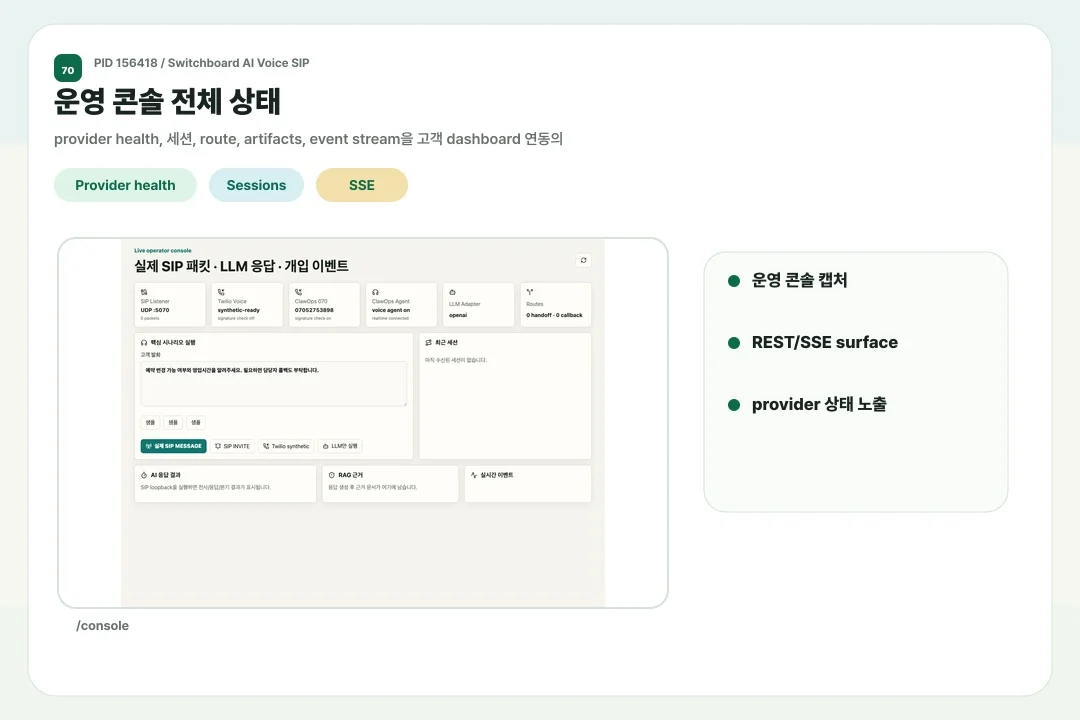Click the 실시간 이벤트 panel title

[497, 475]
